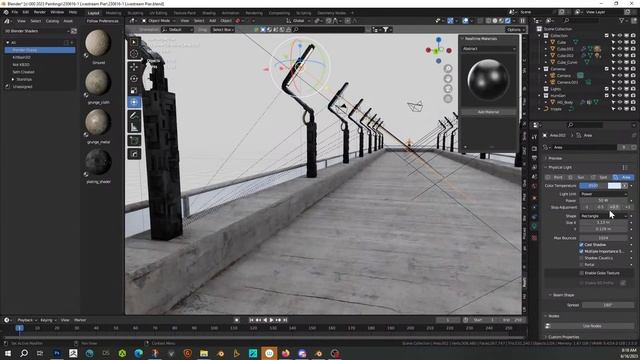Image resolution: width=640 pixels, height=360 pixels.
Task: Hide the Cameras collection with its eye icon
Action: point(620,69)
